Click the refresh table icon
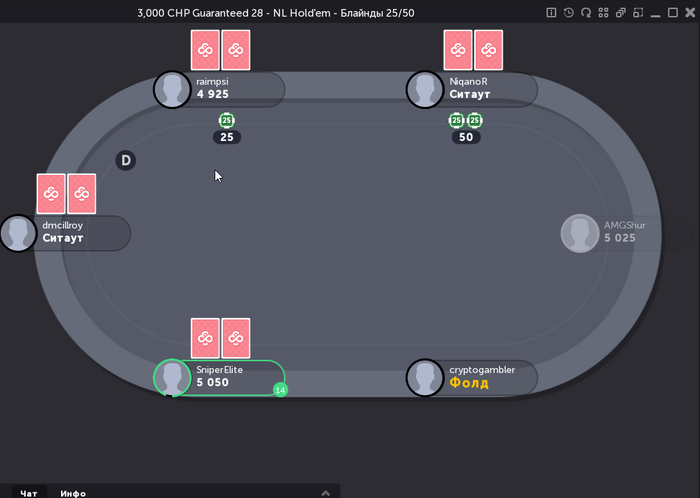Image resolution: width=700 pixels, height=498 pixels. [x=586, y=12]
